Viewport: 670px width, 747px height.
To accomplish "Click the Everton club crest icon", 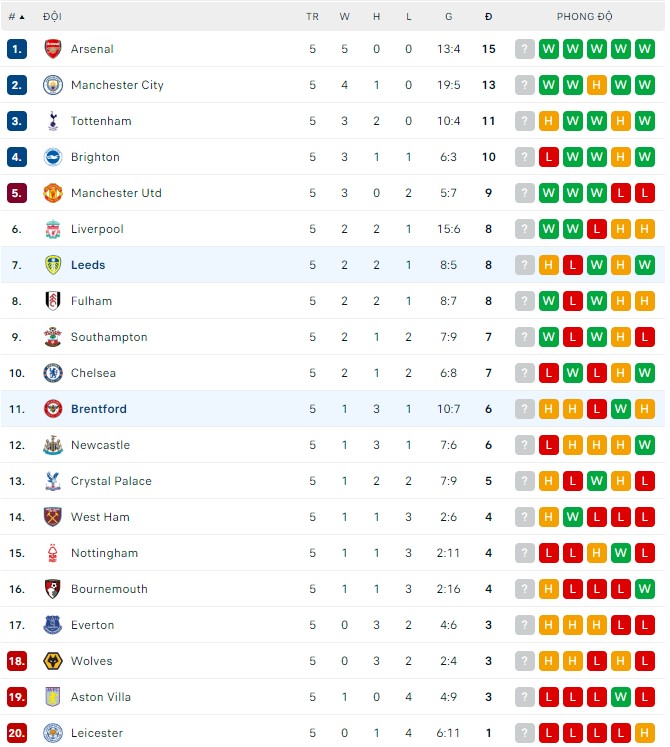I will coord(53,625).
